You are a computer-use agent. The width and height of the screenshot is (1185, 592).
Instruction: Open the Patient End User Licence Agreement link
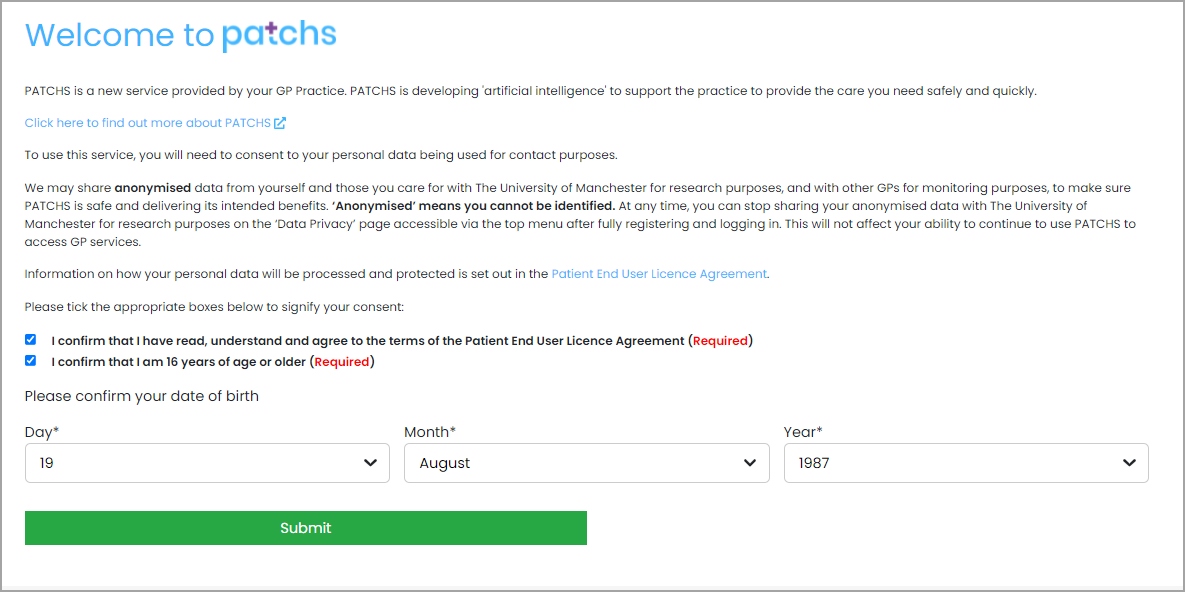pyautogui.click(x=659, y=274)
